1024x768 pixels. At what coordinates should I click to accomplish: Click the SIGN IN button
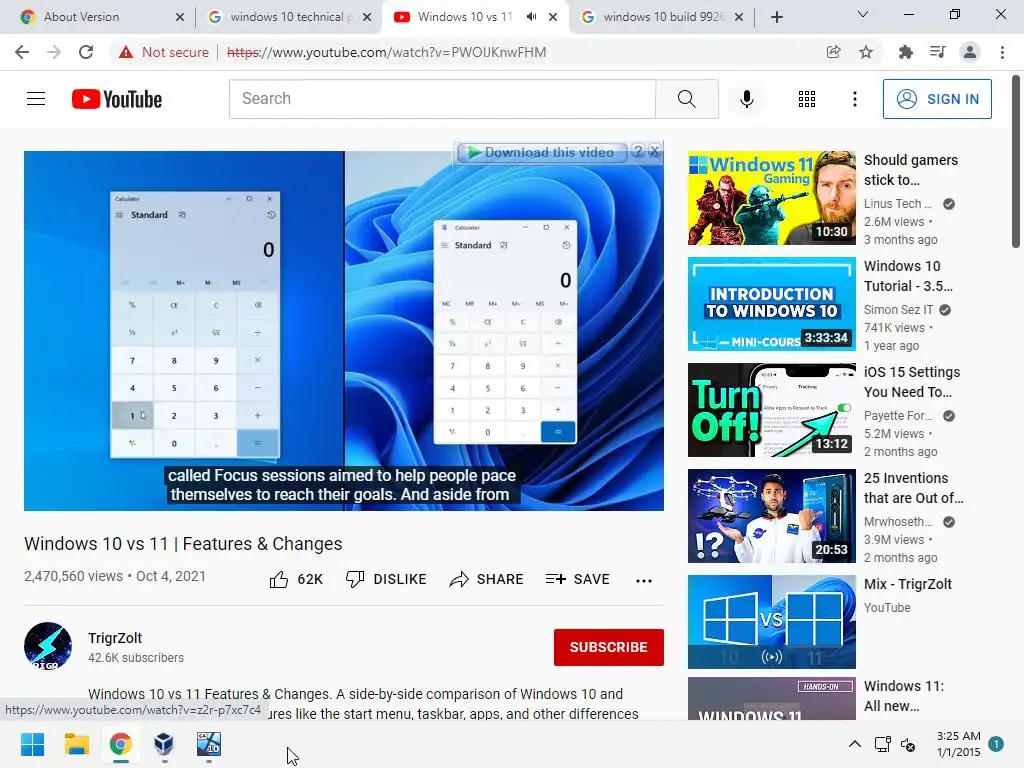point(937,99)
